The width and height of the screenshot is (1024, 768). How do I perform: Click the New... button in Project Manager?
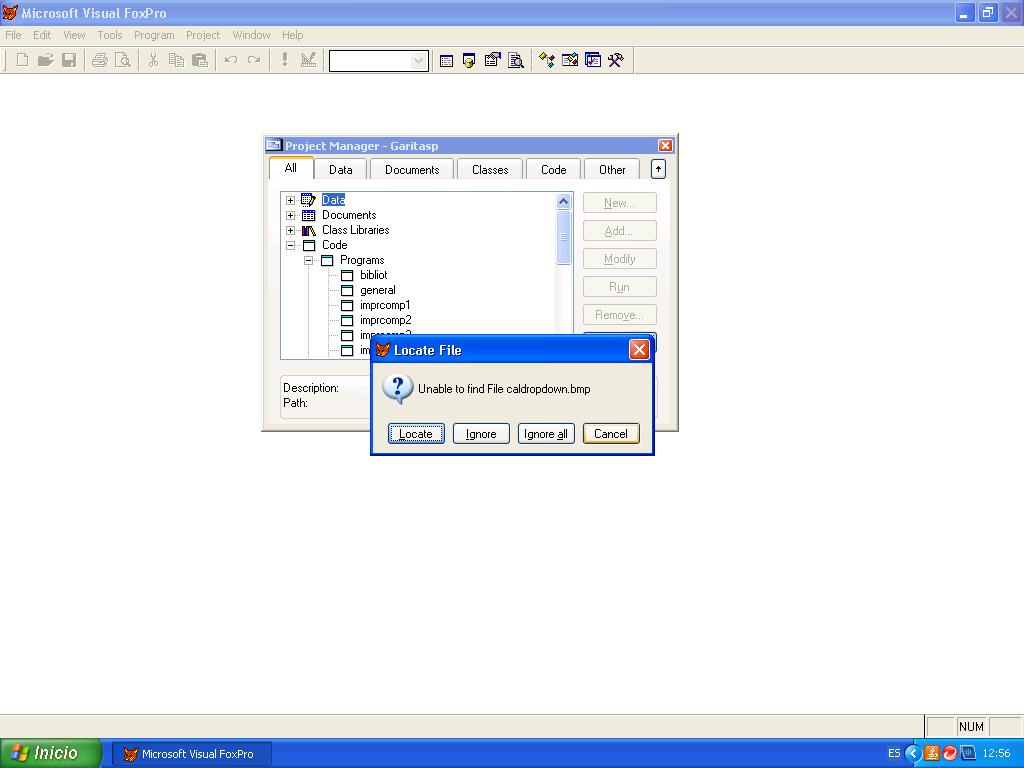click(620, 203)
